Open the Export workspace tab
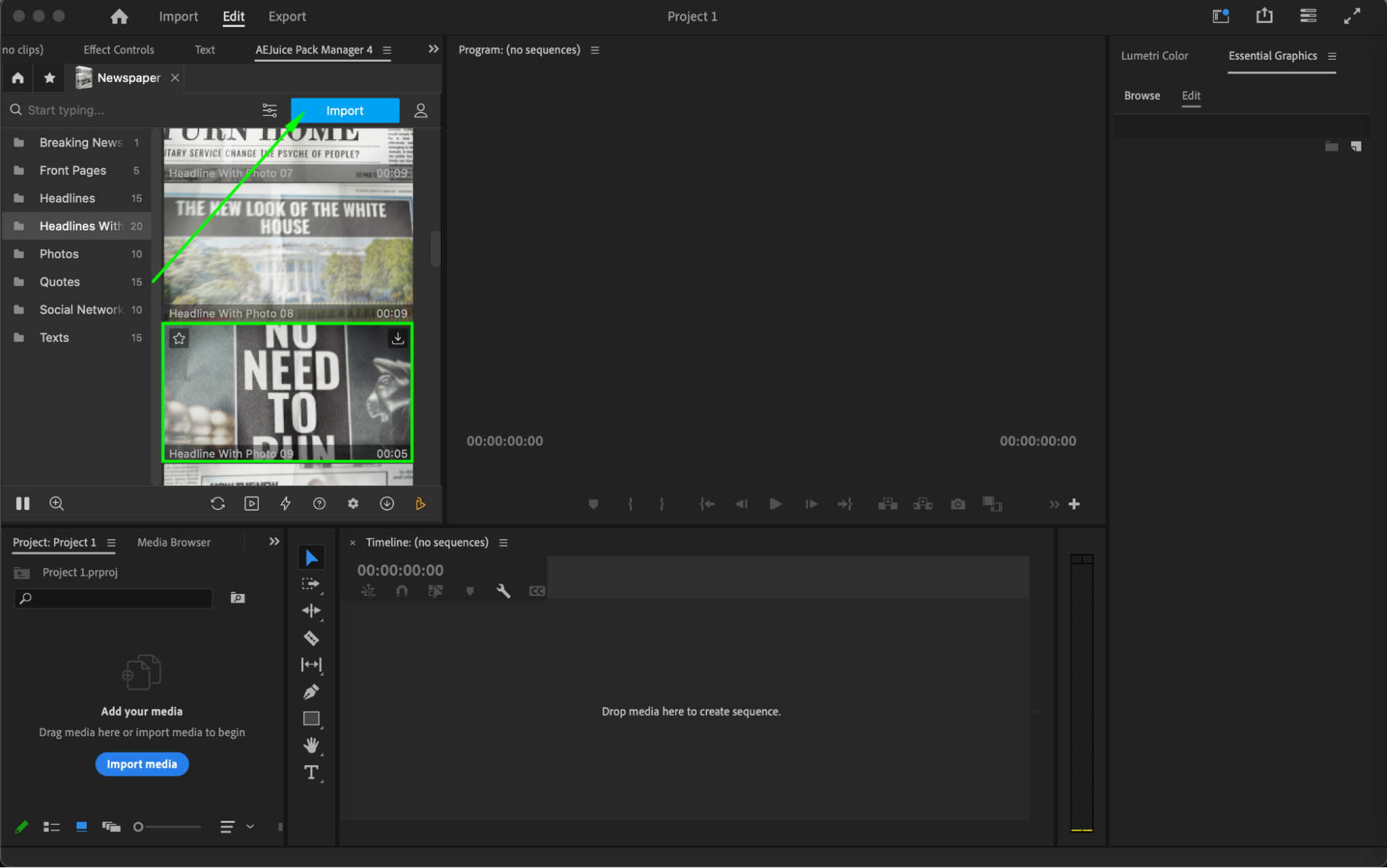The height and width of the screenshot is (868, 1387). [287, 16]
